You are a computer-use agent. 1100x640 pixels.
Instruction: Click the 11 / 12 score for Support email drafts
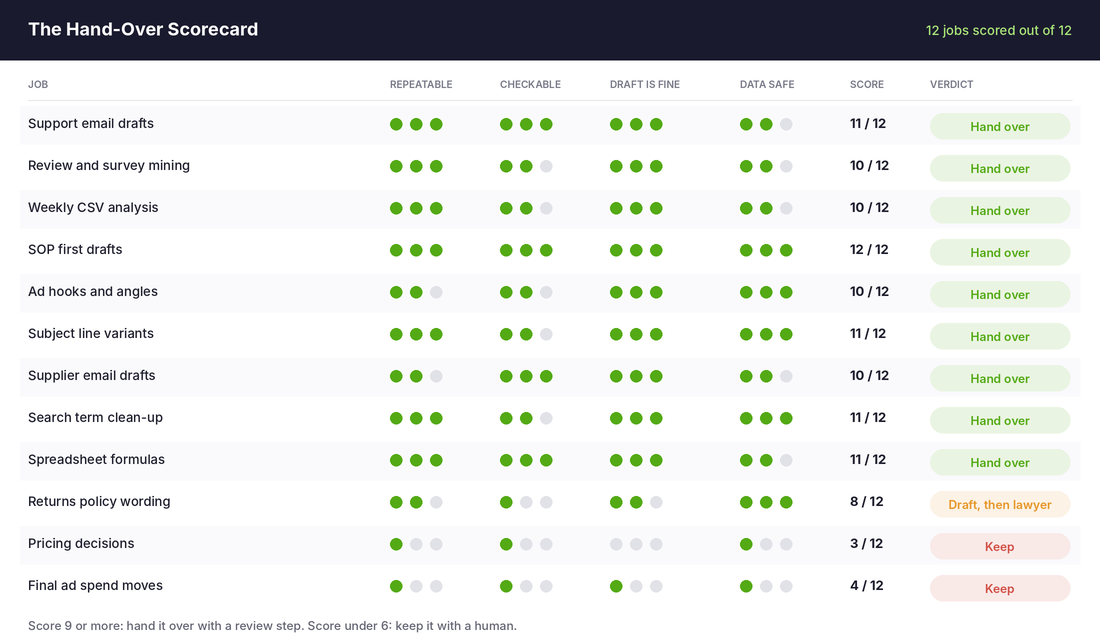(x=868, y=124)
